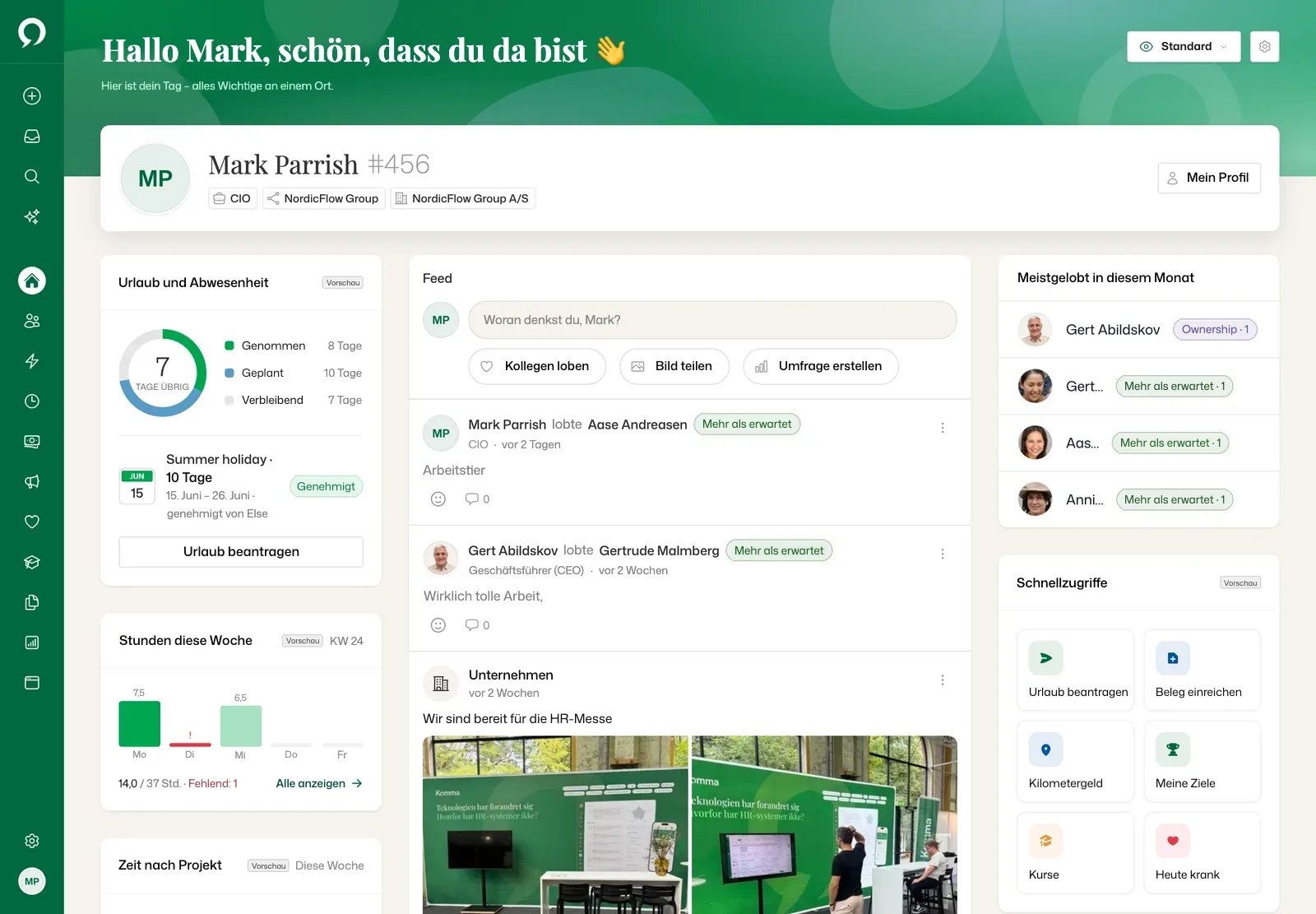Open the bar chart reports icon in sidebar
Screen dimensions: 1316x914
tap(32, 643)
